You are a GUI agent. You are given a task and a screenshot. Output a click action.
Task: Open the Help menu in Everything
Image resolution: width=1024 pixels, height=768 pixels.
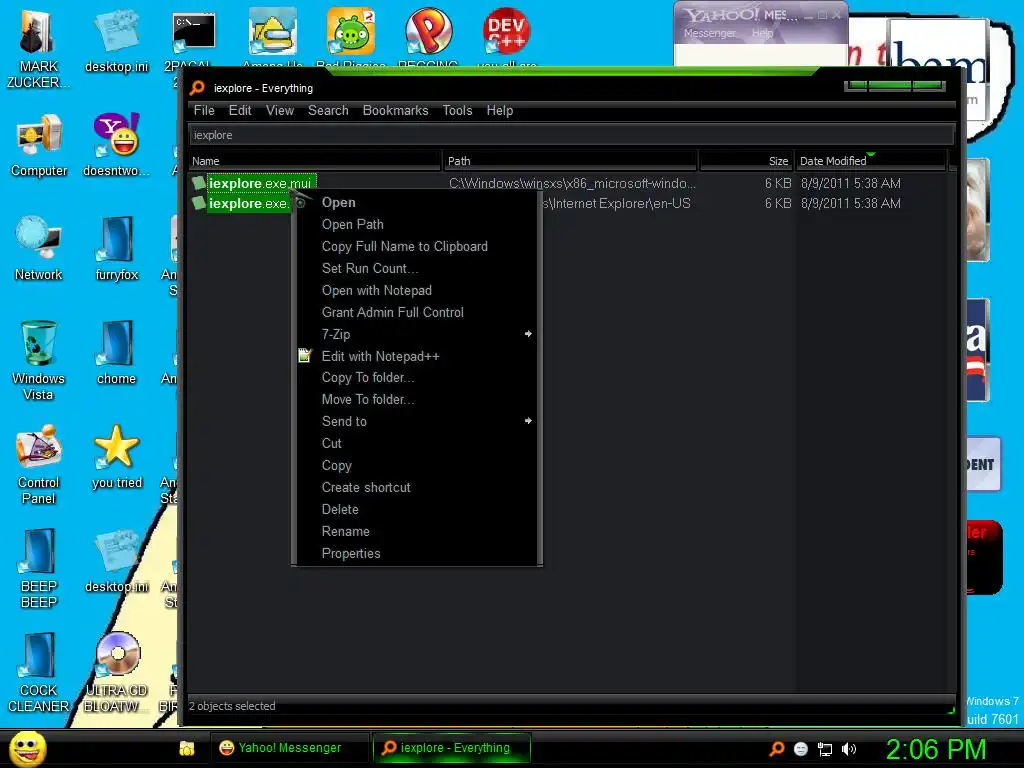[x=500, y=110]
